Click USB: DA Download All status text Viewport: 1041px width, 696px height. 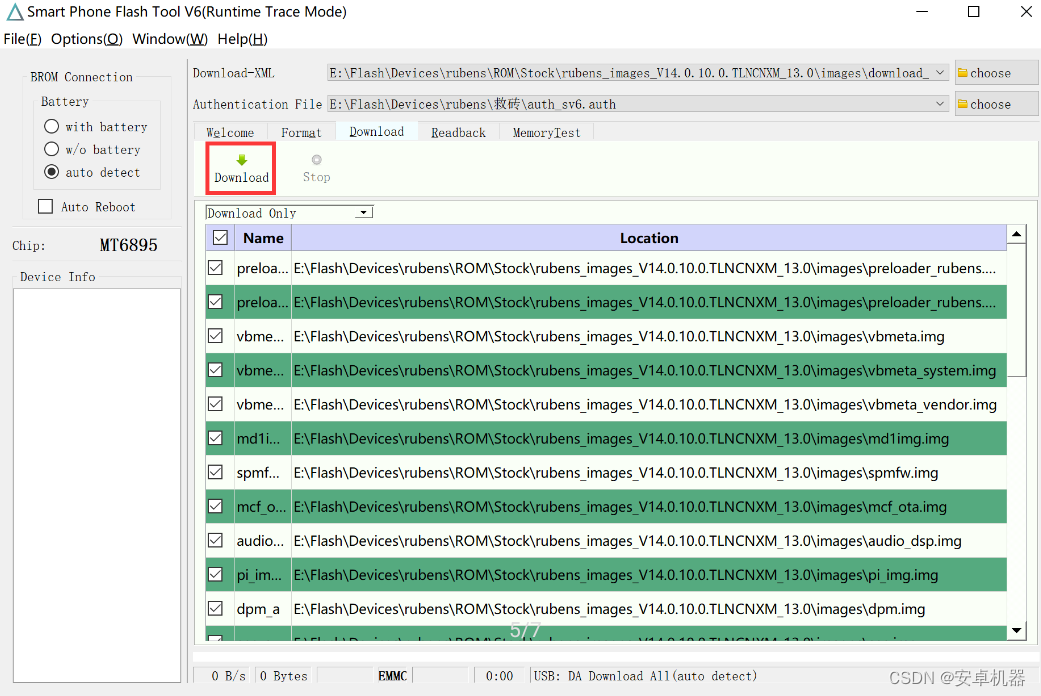click(x=645, y=675)
